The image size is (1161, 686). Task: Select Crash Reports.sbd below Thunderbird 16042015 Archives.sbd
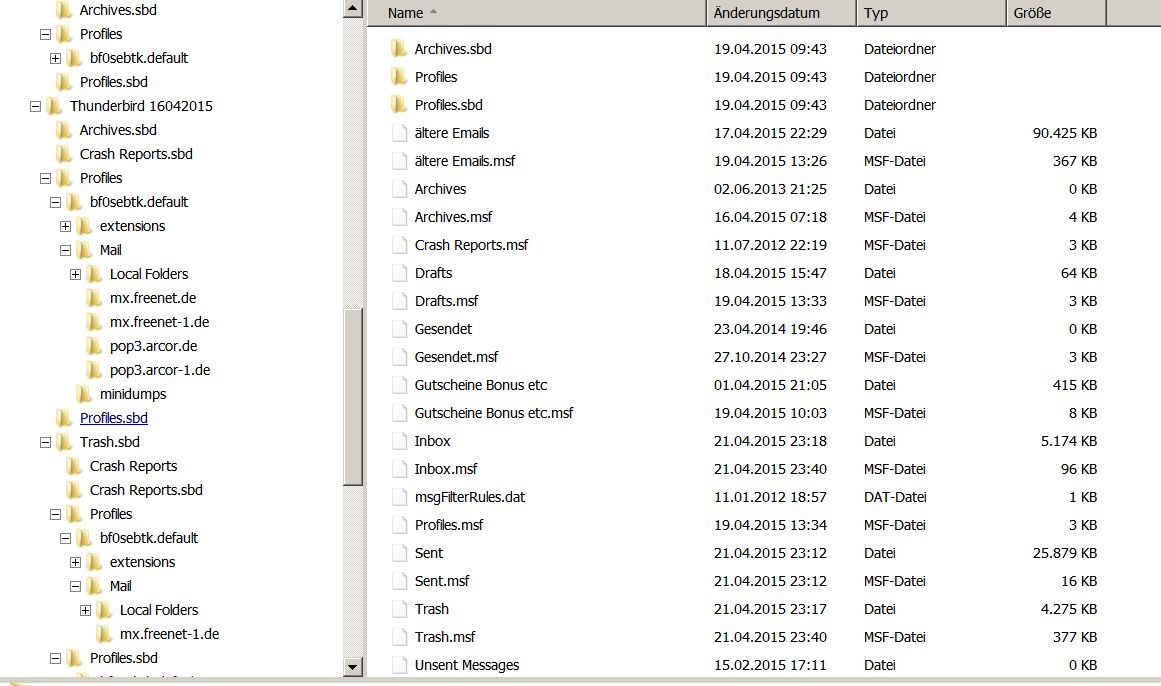[x=136, y=154]
